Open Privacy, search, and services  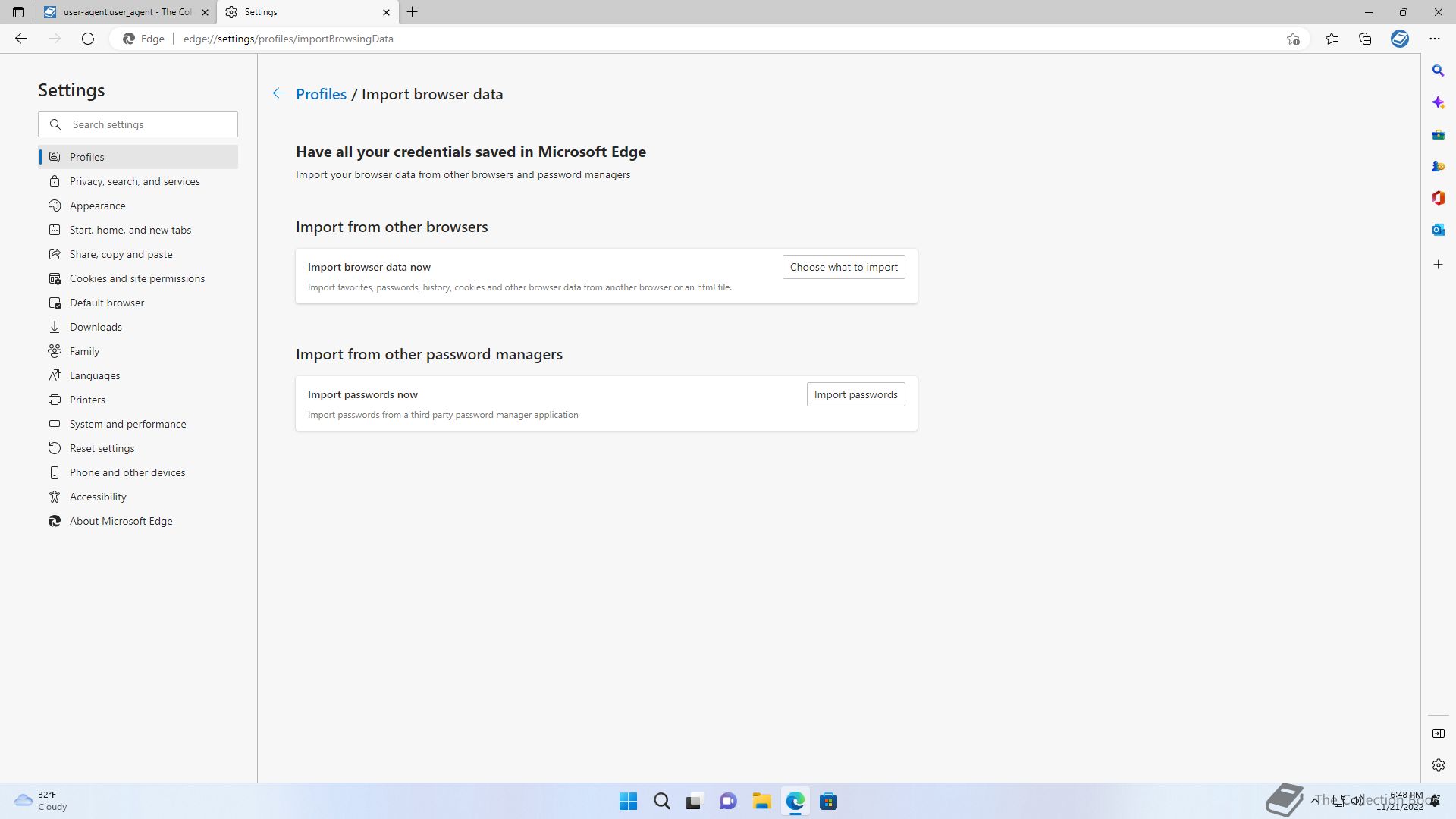[x=138, y=181]
